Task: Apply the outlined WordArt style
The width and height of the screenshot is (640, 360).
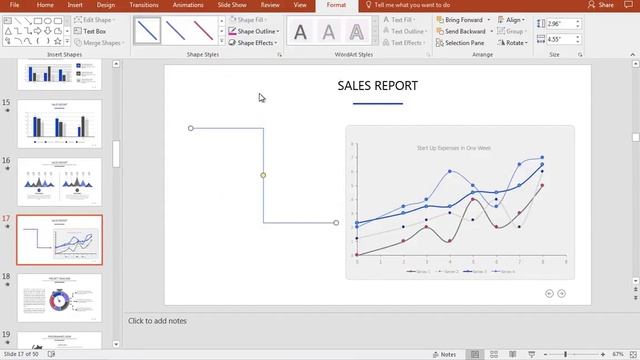Action: click(x=356, y=31)
